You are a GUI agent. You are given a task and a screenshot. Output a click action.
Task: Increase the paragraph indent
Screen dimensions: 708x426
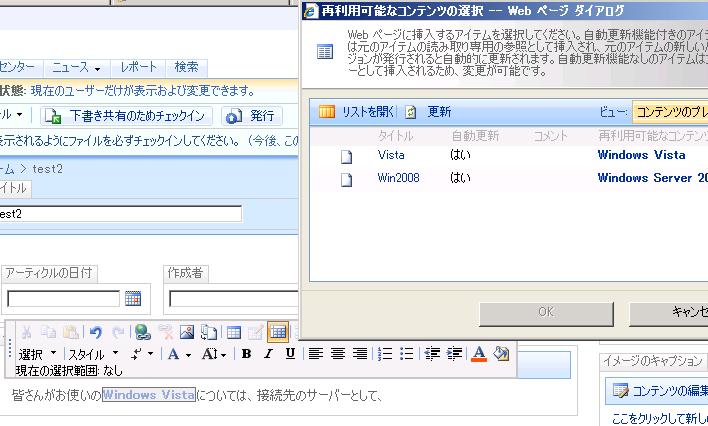click(x=454, y=354)
